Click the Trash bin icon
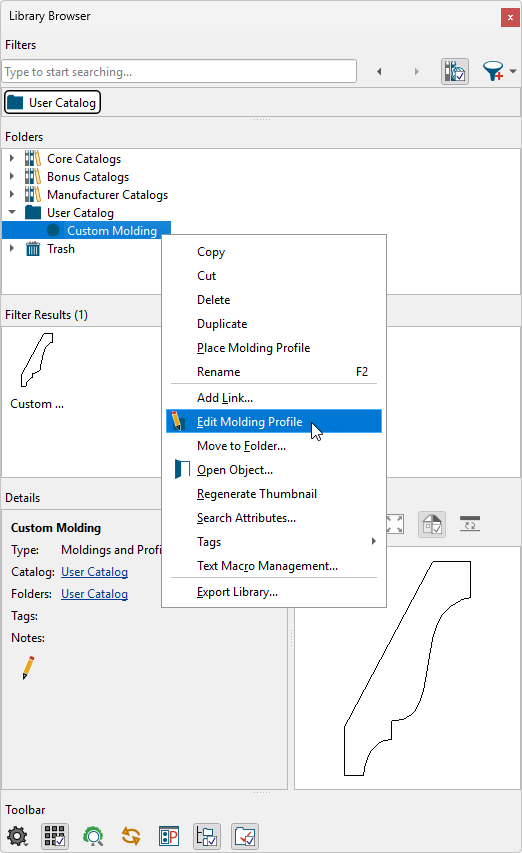The height and width of the screenshot is (853, 522). tap(33, 249)
